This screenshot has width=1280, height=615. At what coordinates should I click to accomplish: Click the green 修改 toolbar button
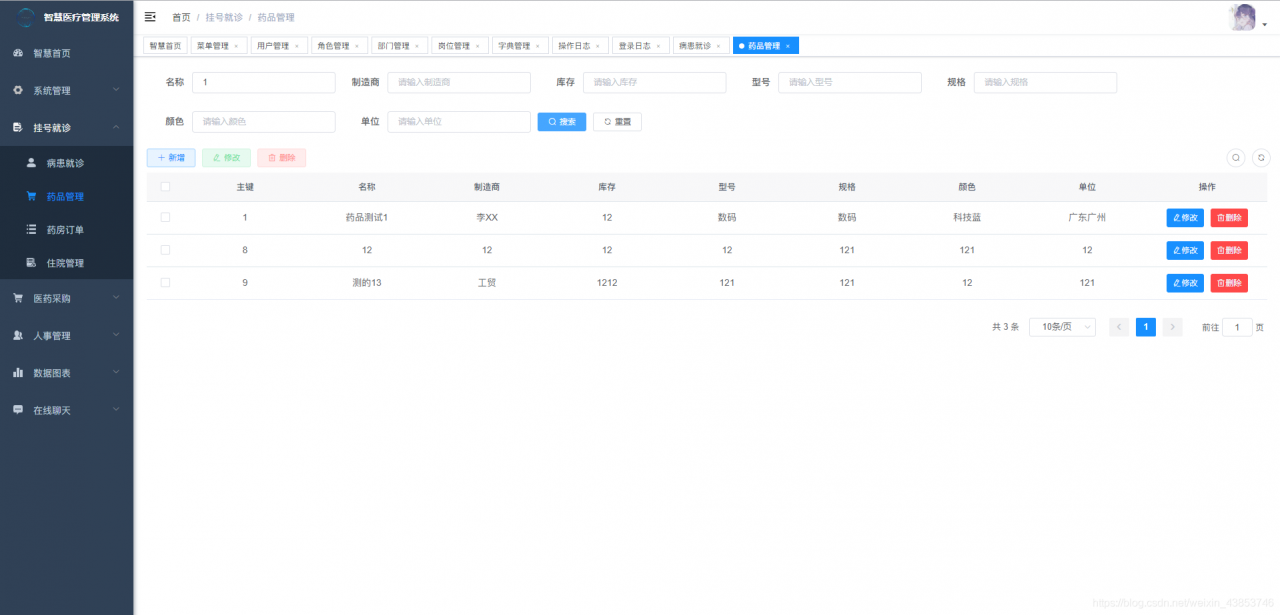[226, 158]
